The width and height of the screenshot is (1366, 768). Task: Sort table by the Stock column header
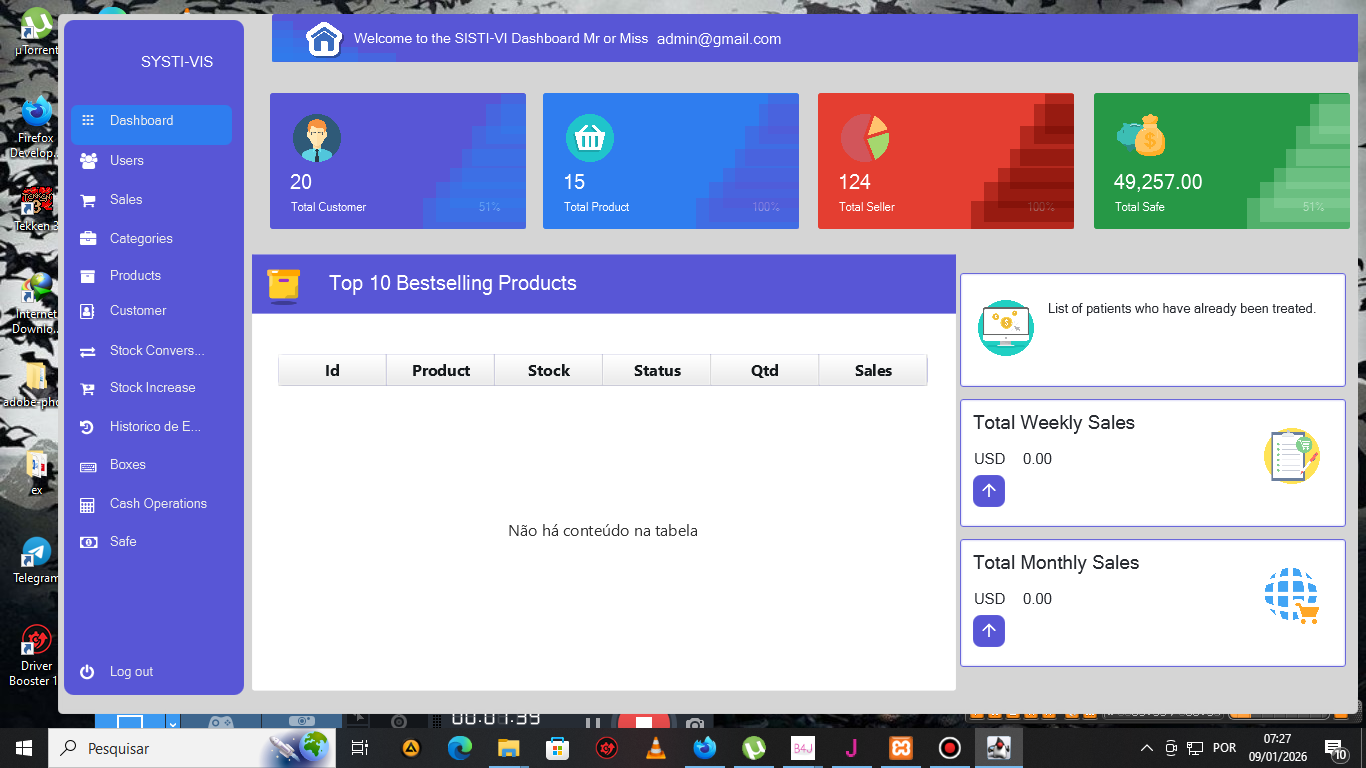549,370
